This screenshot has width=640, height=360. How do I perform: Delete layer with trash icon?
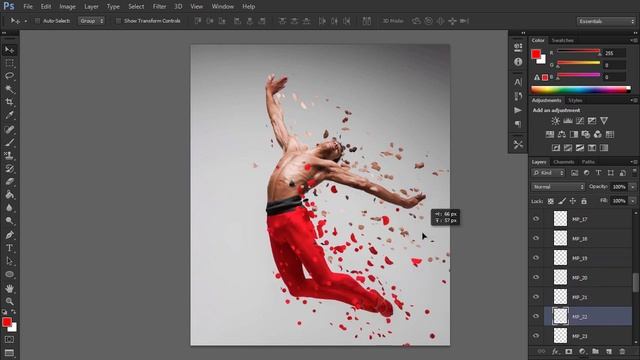(x=622, y=351)
